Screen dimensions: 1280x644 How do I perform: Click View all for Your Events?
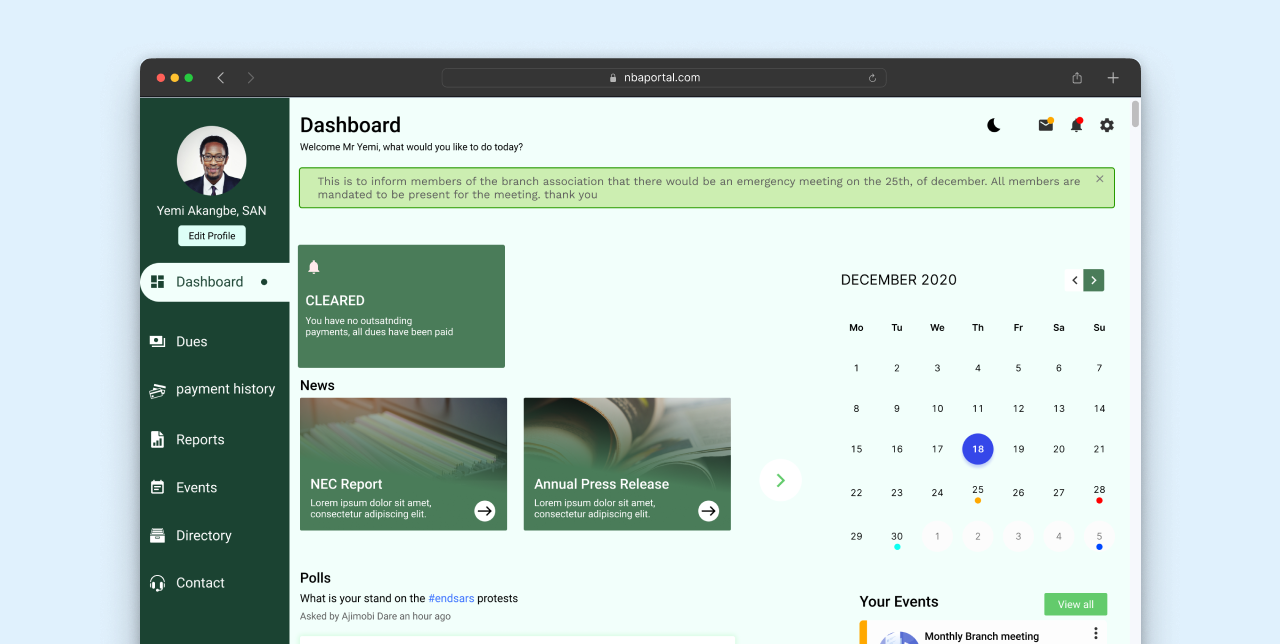tap(1075, 604)
